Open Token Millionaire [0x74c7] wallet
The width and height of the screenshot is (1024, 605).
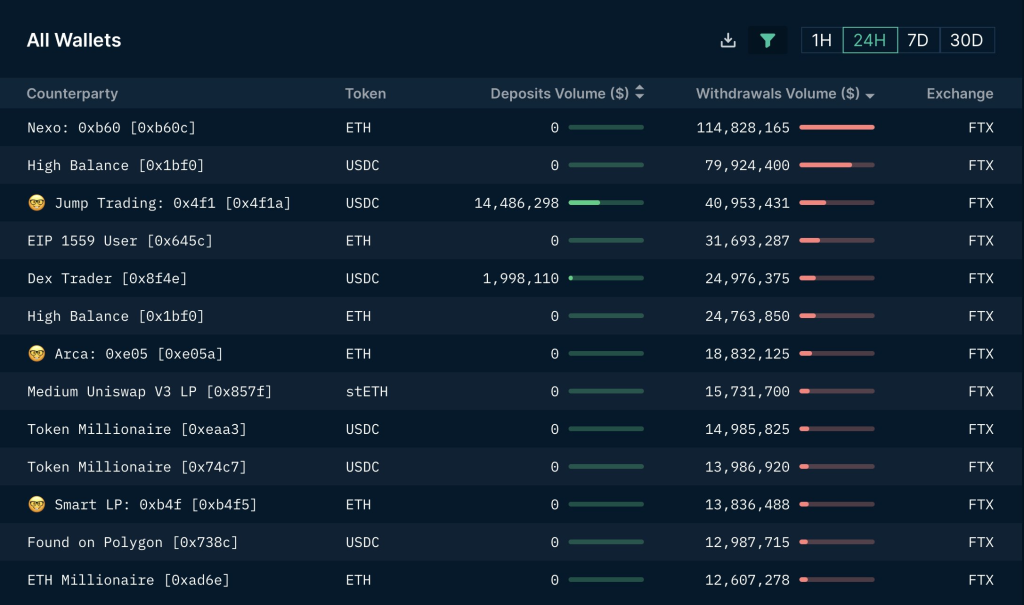click(x=136, y=467)
